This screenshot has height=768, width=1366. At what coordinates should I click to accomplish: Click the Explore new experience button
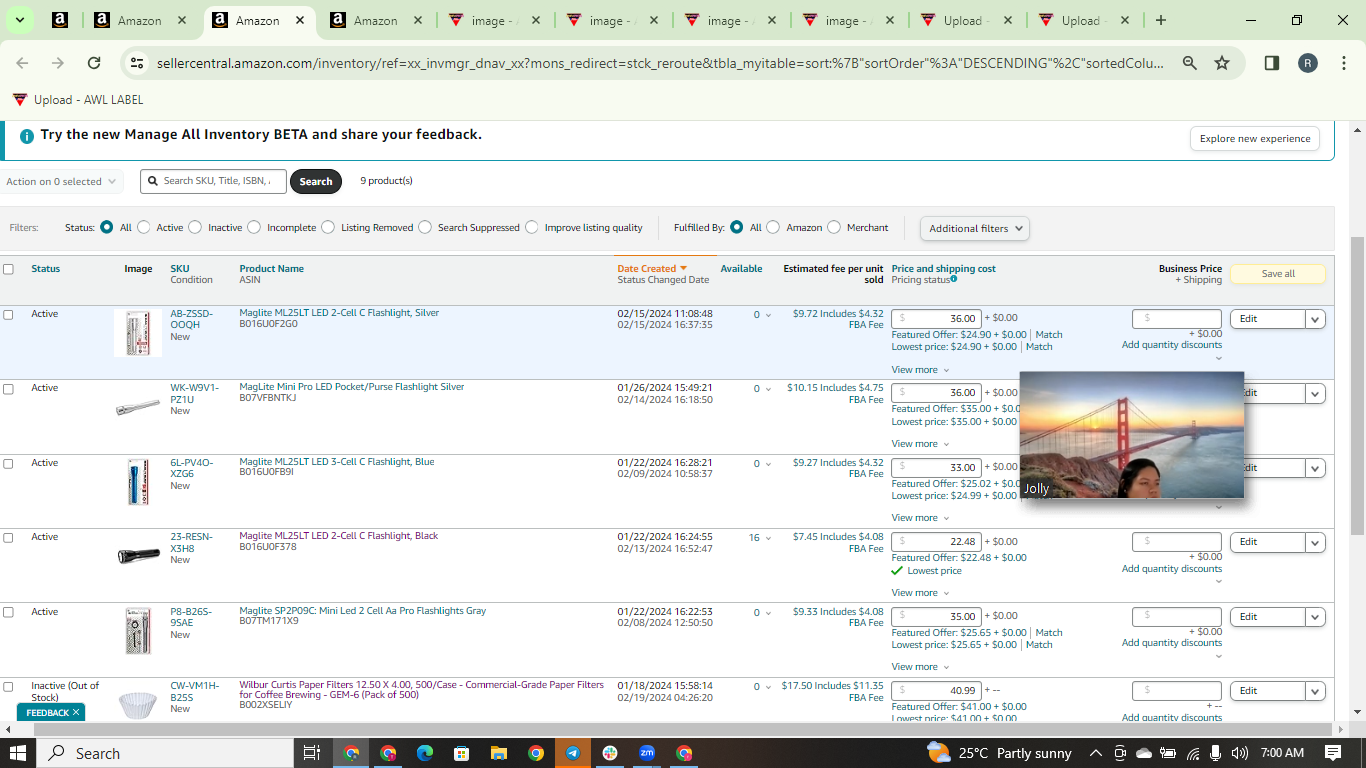[x=1255, y=139]
